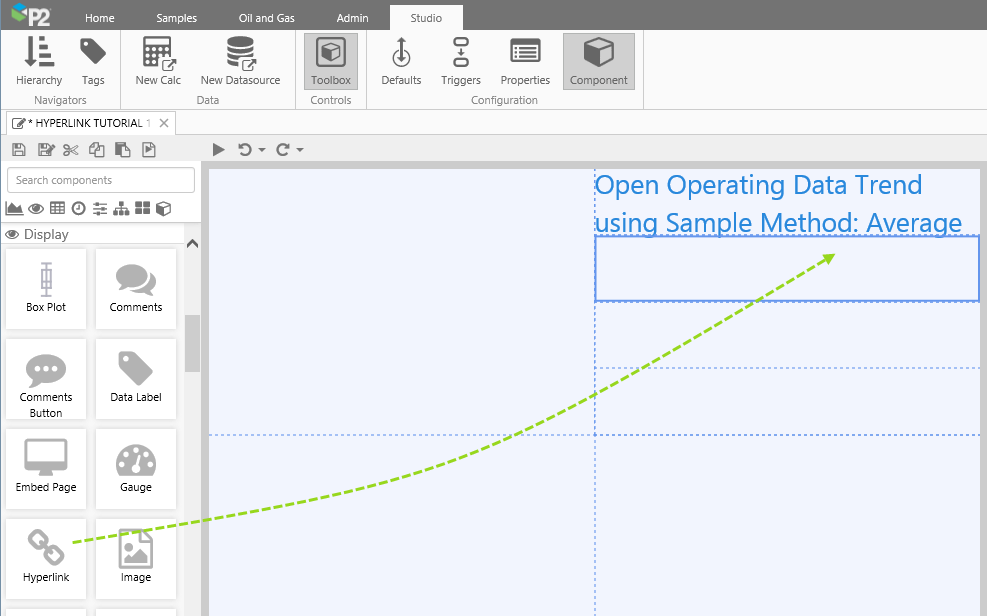This screenshot has height=616, width=987.
Task: Switch to the Oil and Gas tab
Action: [266, 18]
